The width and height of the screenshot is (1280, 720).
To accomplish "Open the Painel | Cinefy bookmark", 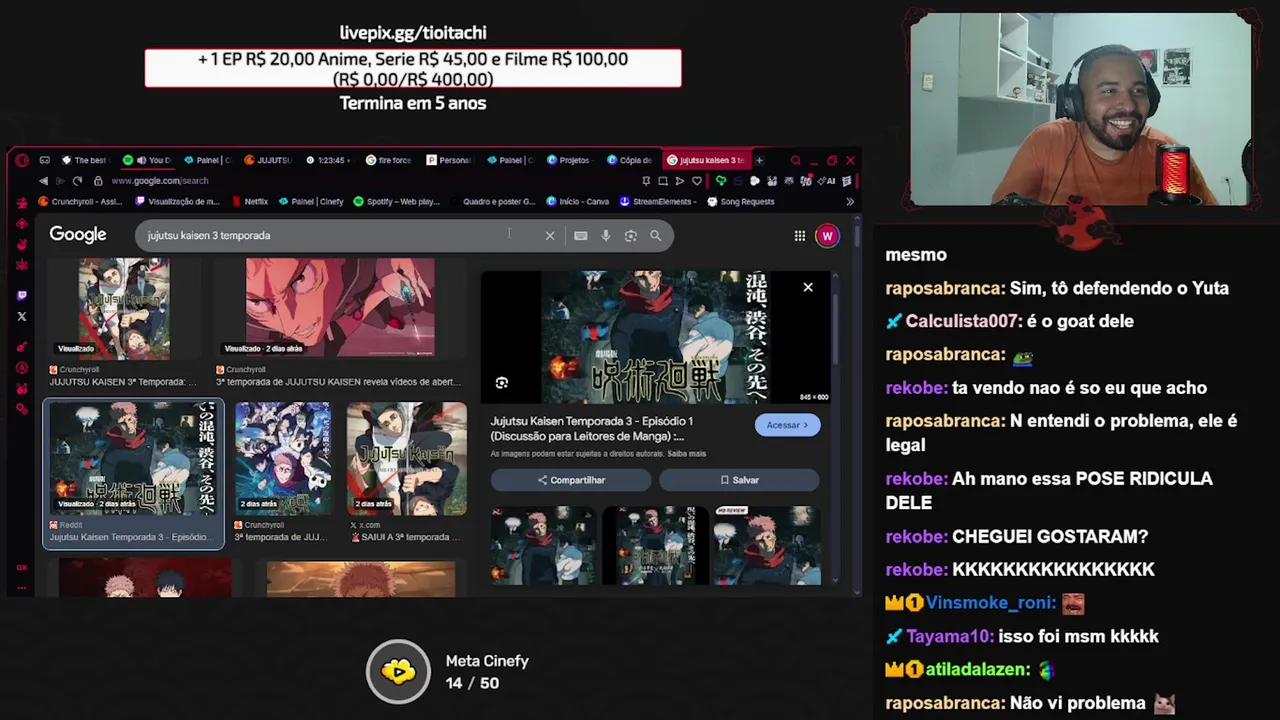I will tap(311, 201).
